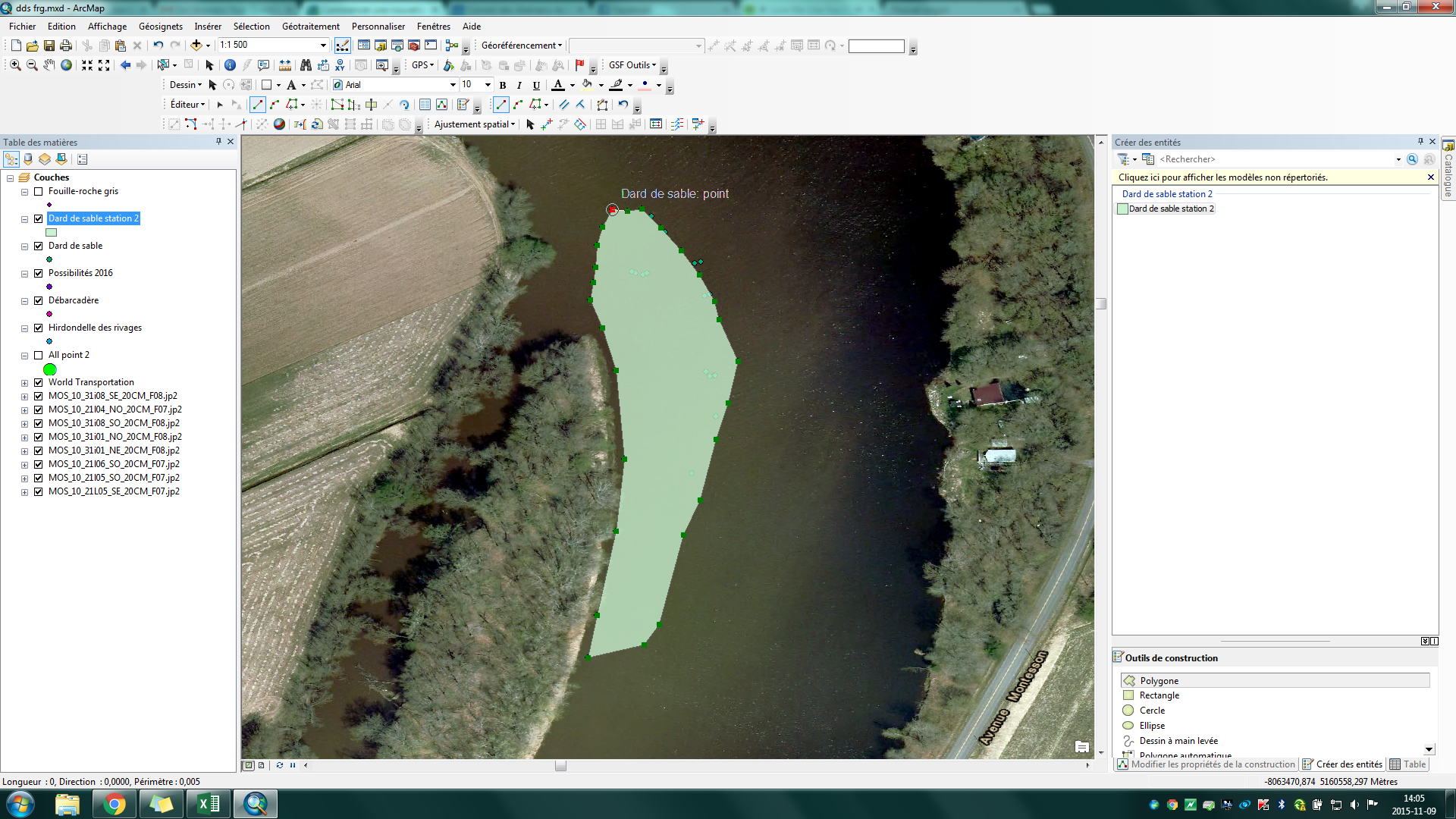The image size is (1456, 819).
Task: Open the map scale dropdown
Action: pos(324,45)
